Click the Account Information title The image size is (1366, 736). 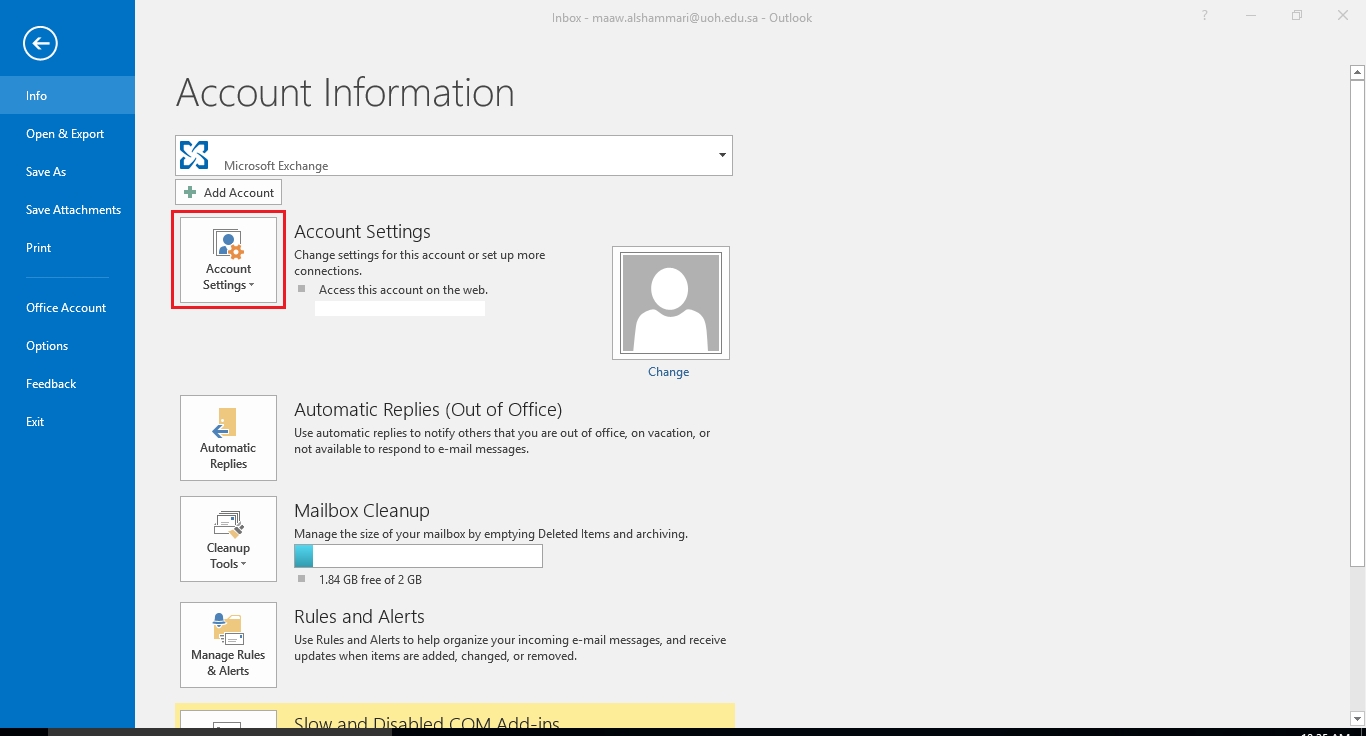click(x=345, y=93)
